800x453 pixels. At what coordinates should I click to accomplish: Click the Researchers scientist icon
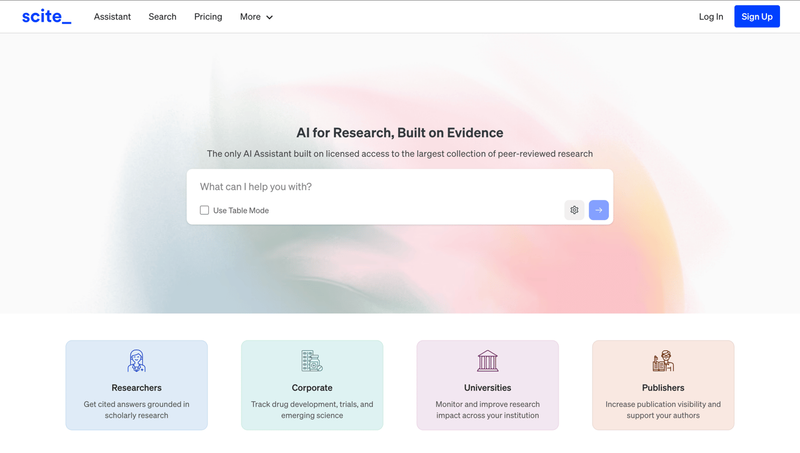pos(136,361)
